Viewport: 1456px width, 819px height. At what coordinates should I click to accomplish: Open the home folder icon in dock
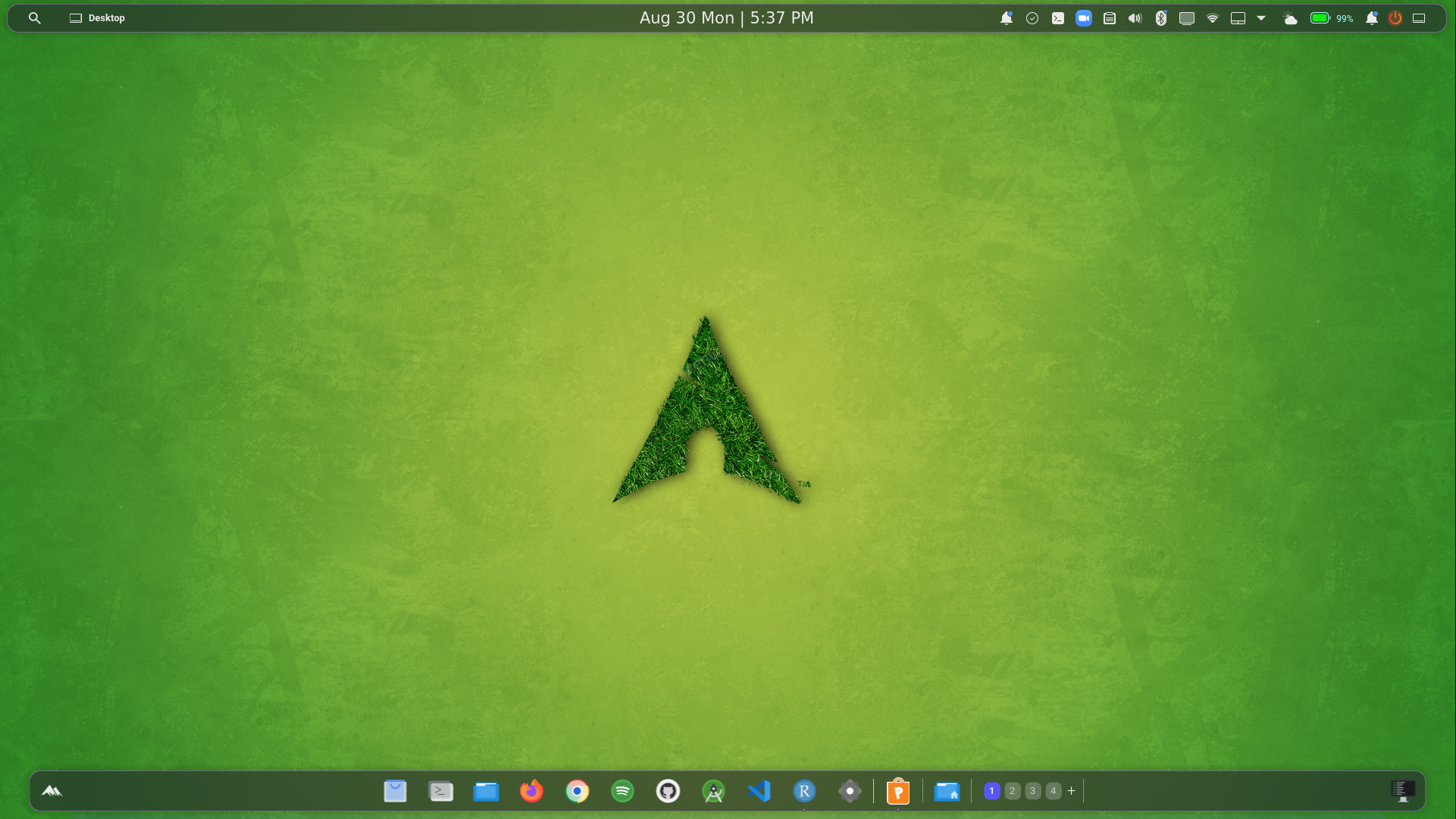coord(947,791)
